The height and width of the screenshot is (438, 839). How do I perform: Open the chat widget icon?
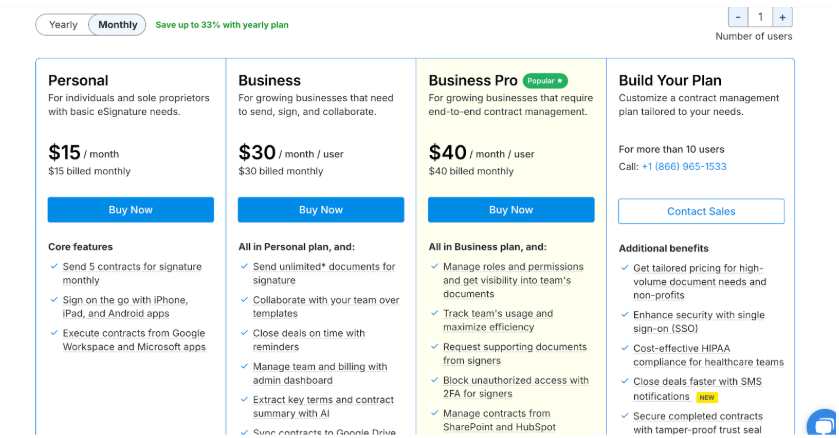(x=825, y=424)
